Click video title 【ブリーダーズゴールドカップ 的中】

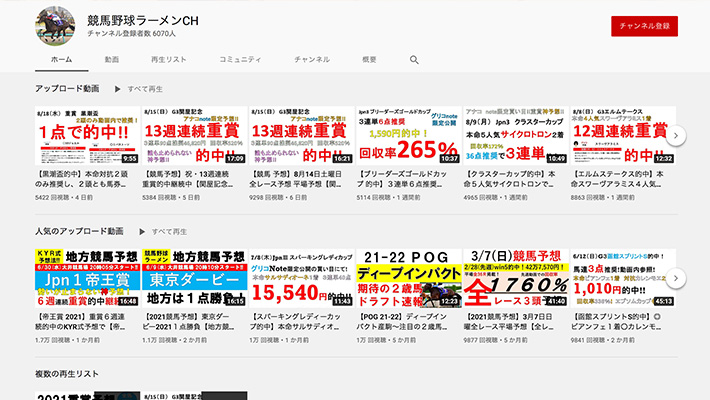(x=402, y=179)
